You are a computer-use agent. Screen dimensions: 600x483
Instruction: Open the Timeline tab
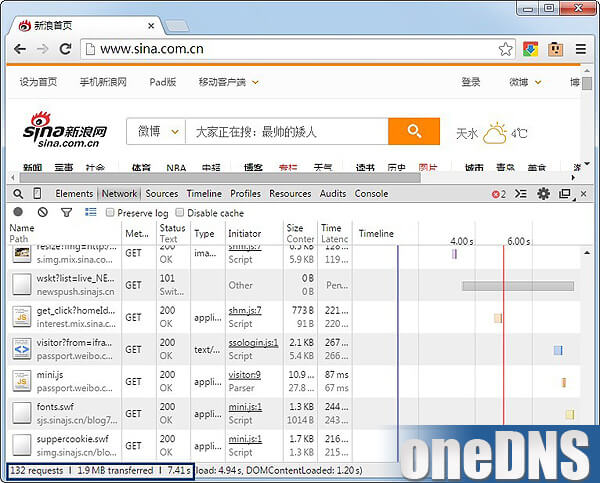click(204, 194)
